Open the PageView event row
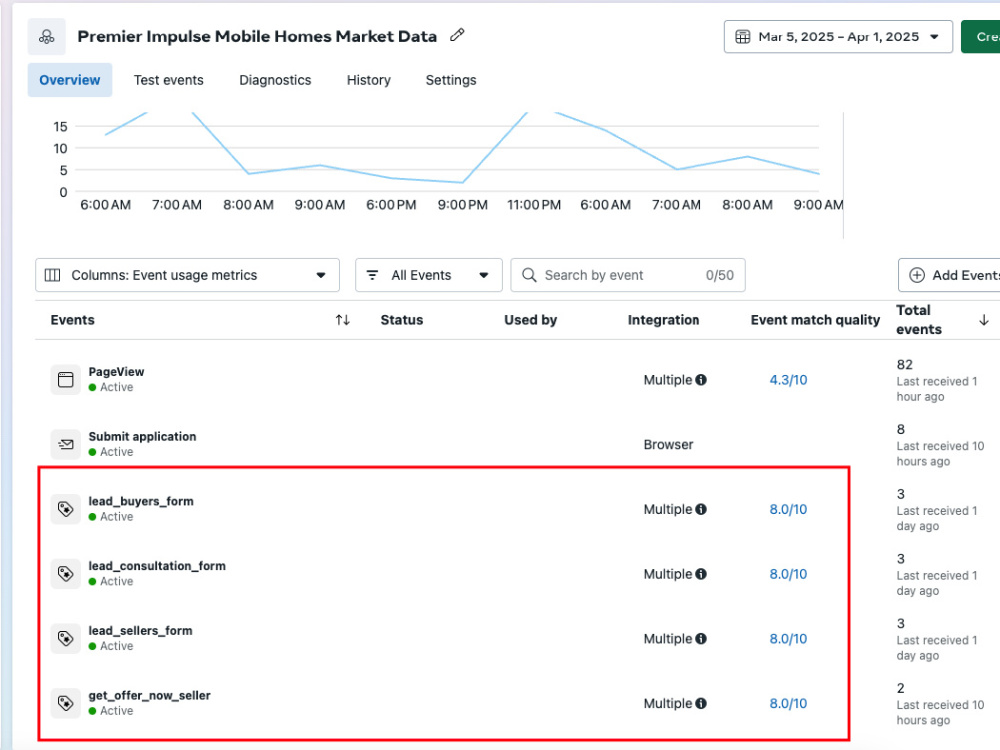Viewport: 1000px width, 750px height. point(116,372)
